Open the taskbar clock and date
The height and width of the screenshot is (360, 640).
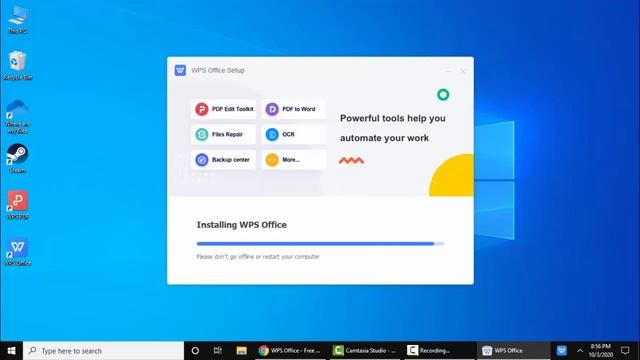(x=600, y=351)
